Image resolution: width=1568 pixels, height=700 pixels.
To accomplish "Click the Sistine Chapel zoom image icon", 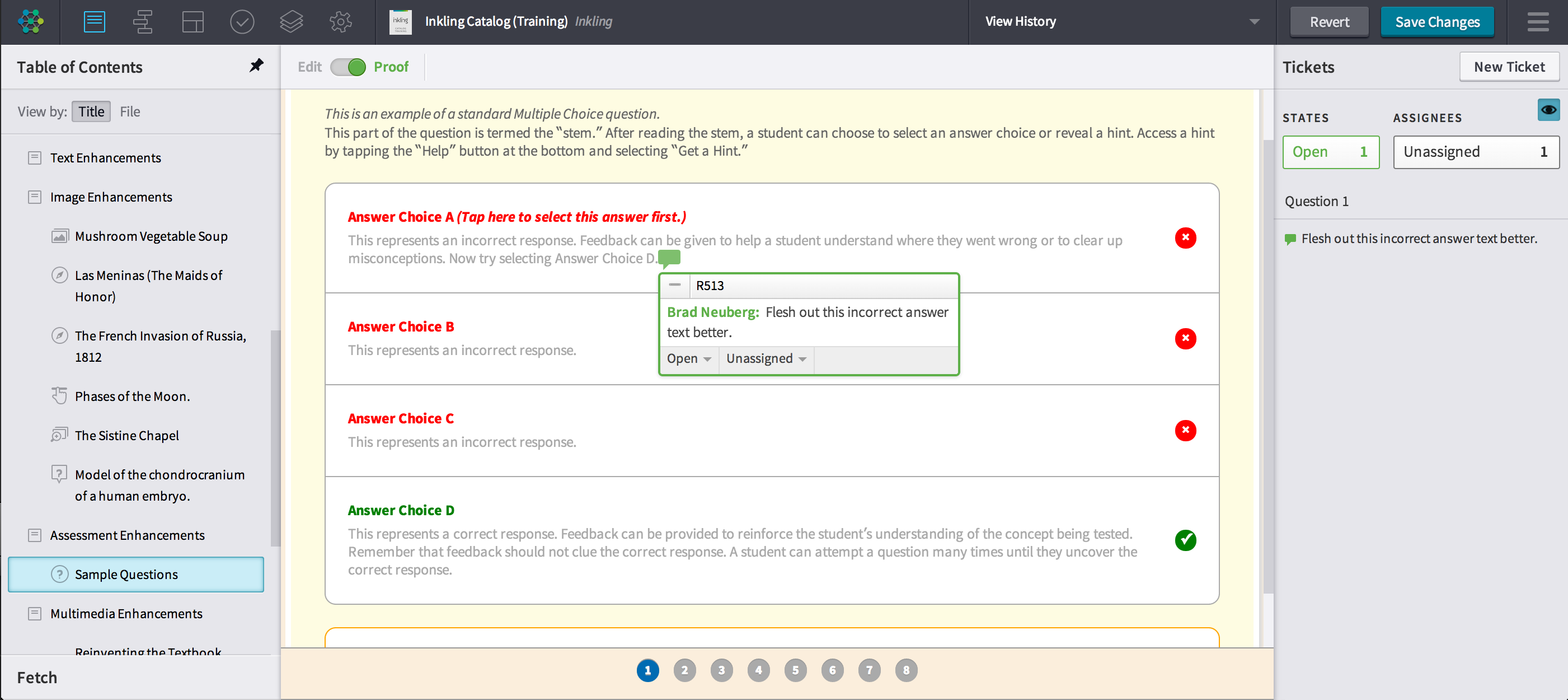I will 59,435.
